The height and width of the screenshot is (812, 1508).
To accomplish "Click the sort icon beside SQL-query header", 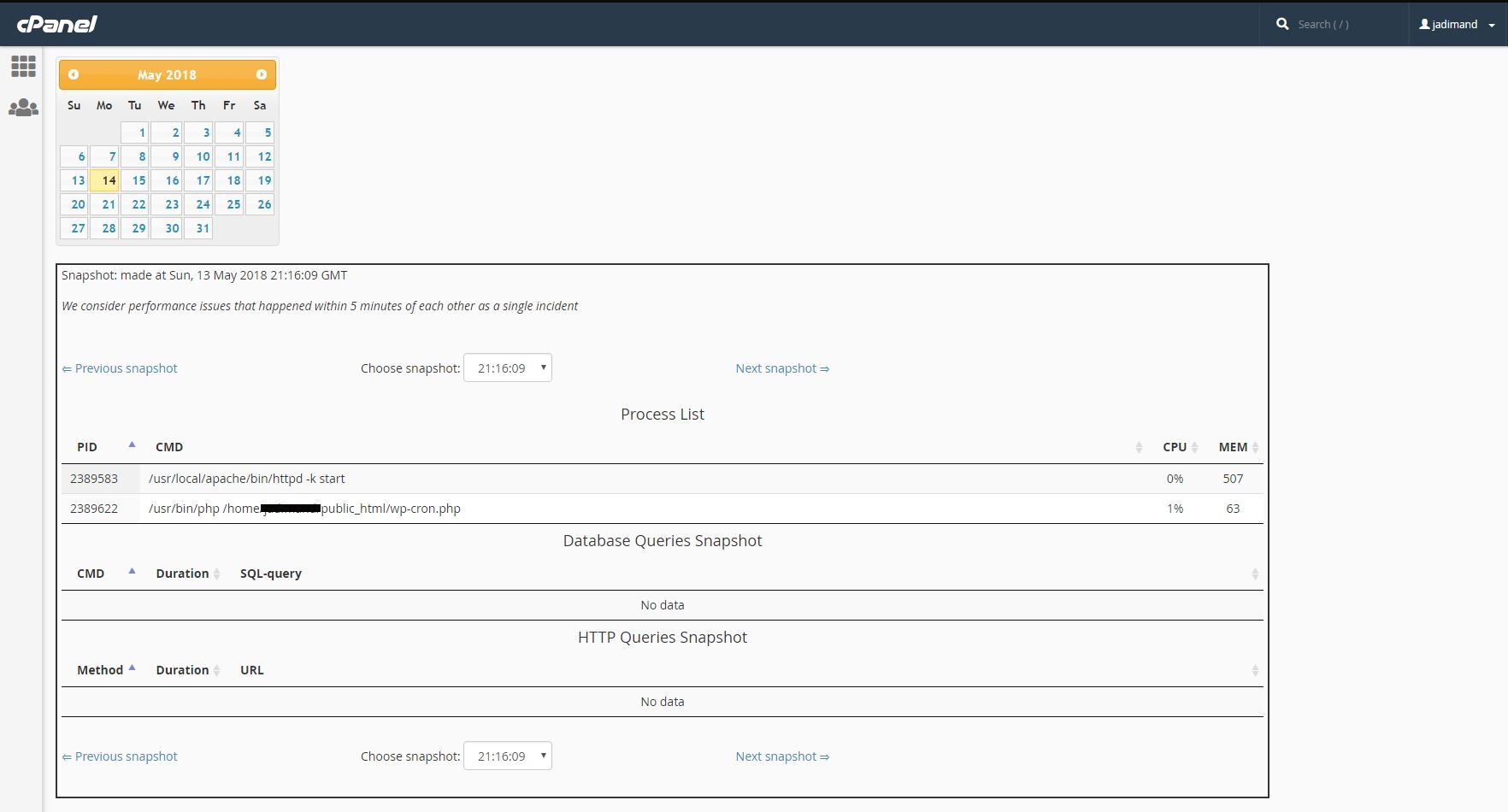I will coord(1255,574).
